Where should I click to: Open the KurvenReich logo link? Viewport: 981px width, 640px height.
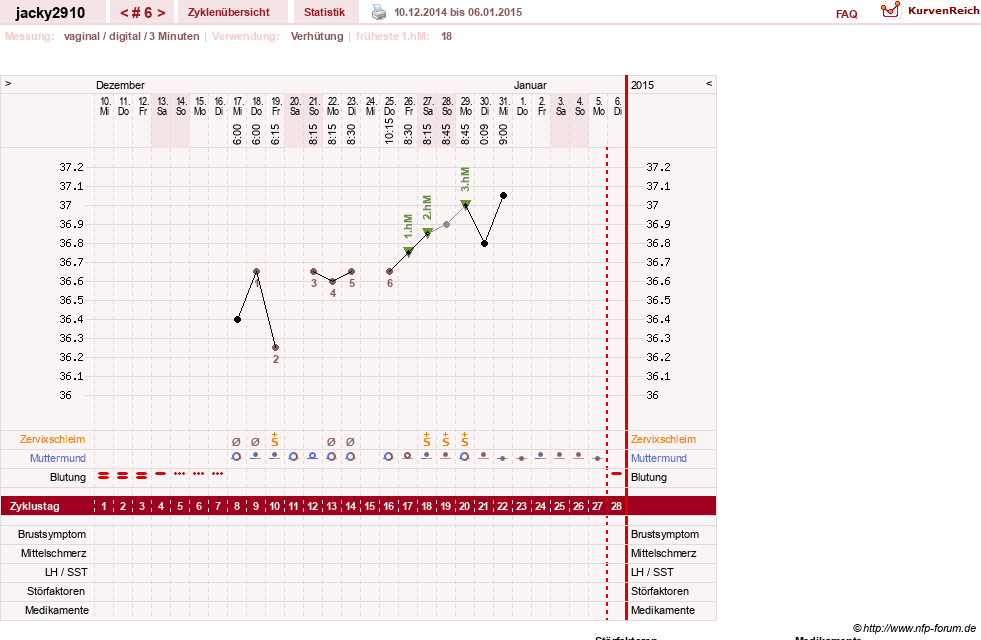coord(930,11)
